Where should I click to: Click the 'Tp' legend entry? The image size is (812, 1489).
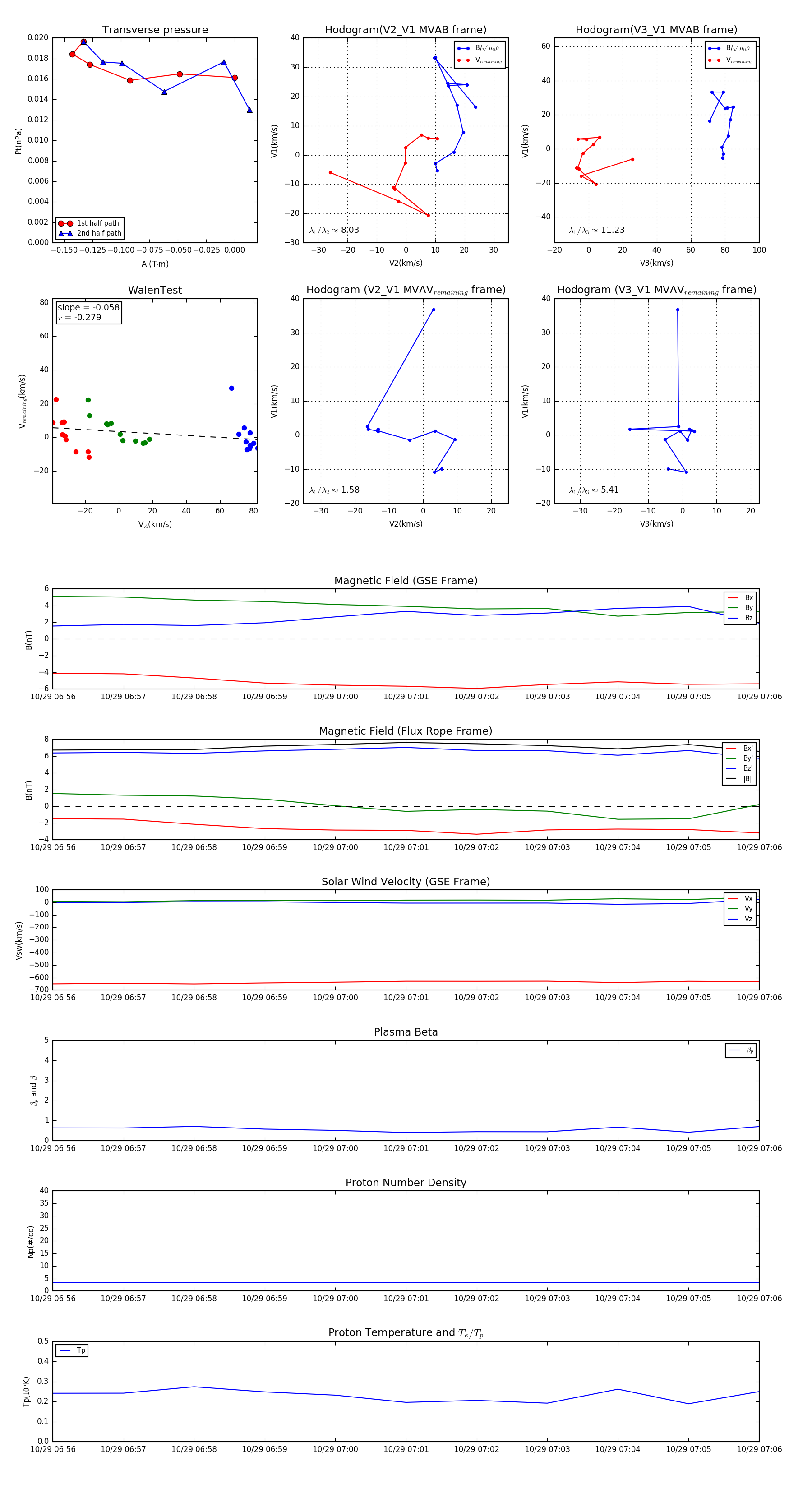click(x=72, y=1351)
